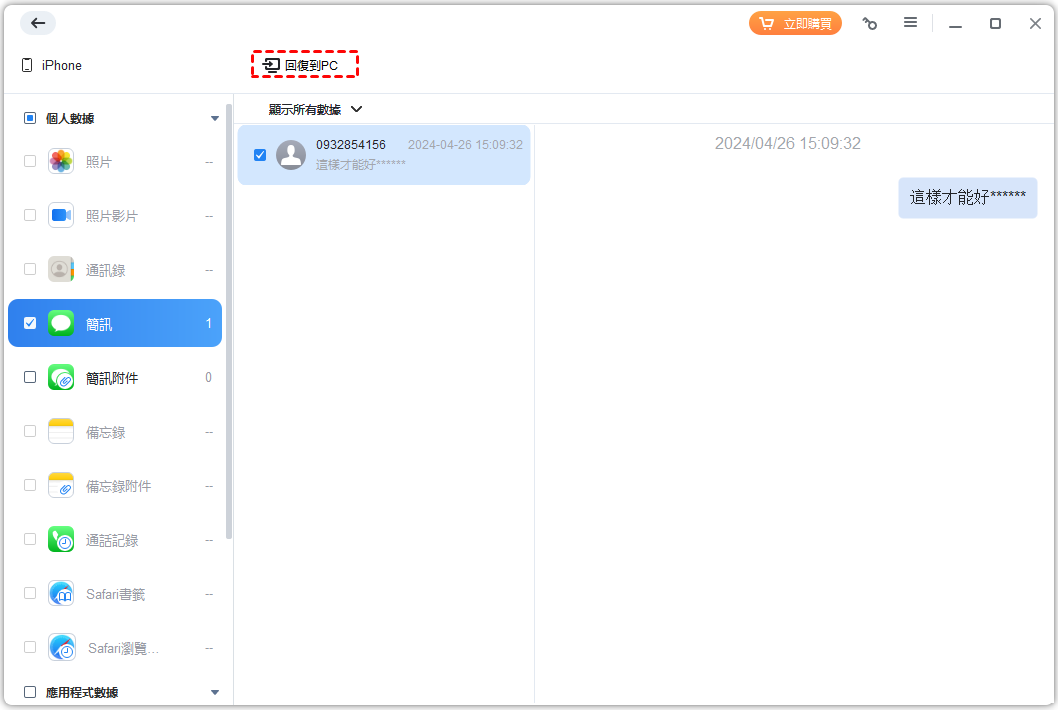Click the 通訊錄 contacts icon
Viewport: 1058px width, 710px height.
pos(61,270)
